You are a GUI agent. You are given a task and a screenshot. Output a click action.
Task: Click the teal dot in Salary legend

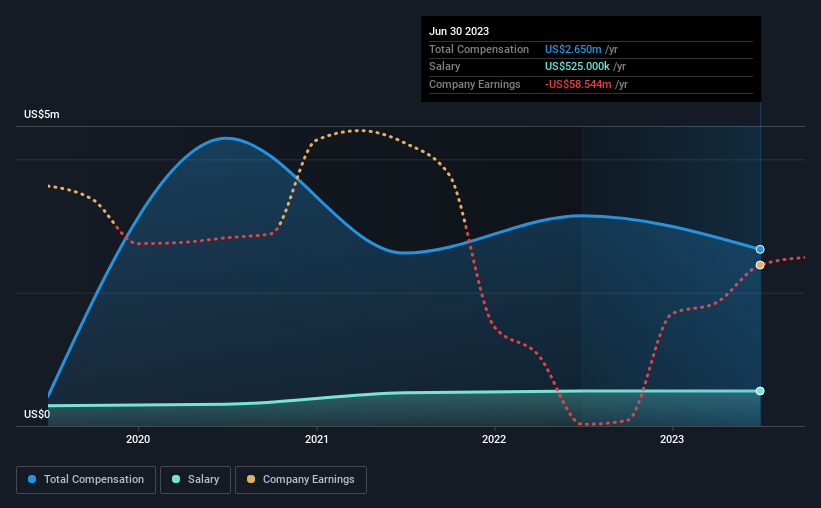pos(176,479)
